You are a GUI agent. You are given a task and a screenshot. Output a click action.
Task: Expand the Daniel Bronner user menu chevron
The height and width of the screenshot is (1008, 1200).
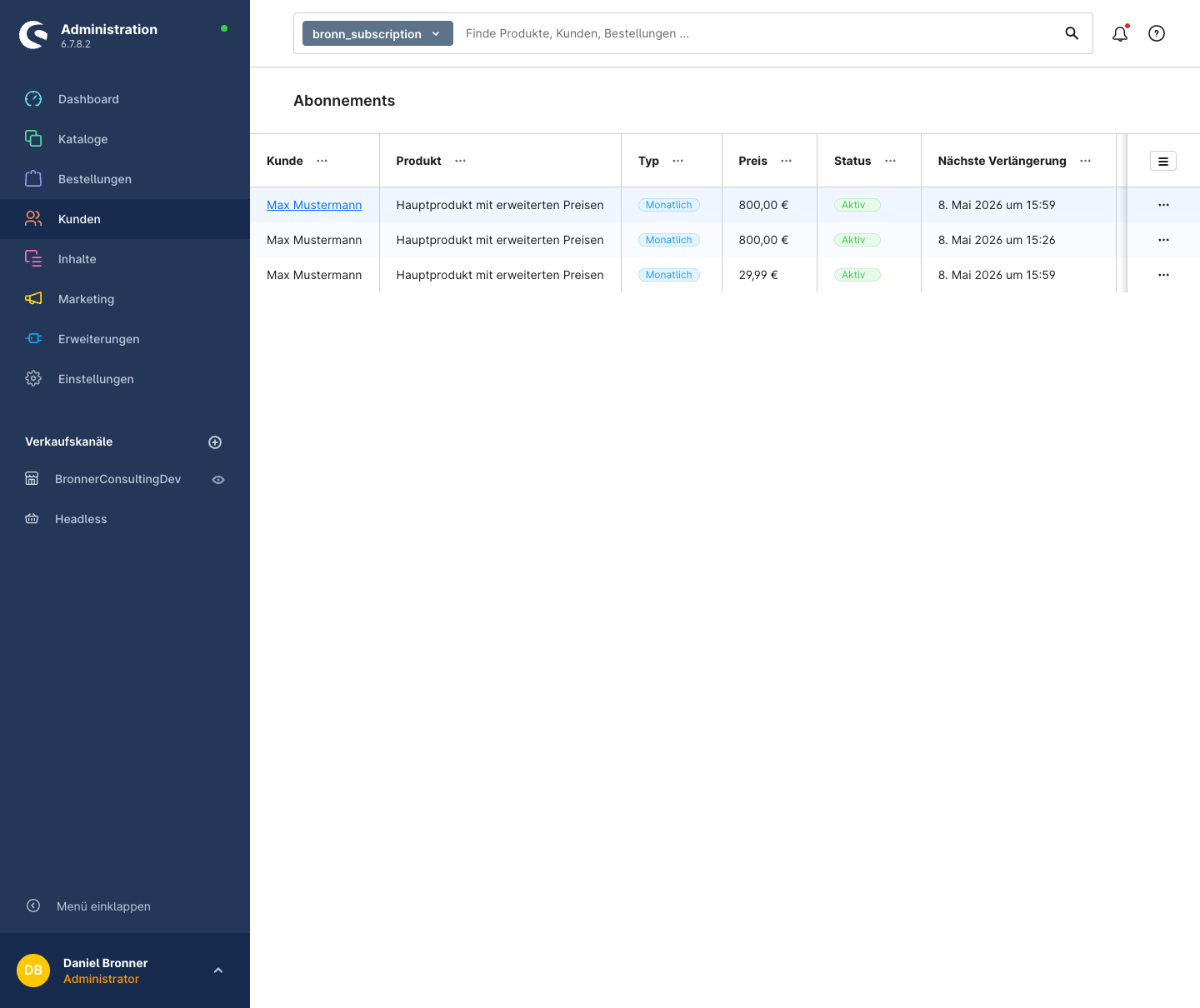point(218,971)
